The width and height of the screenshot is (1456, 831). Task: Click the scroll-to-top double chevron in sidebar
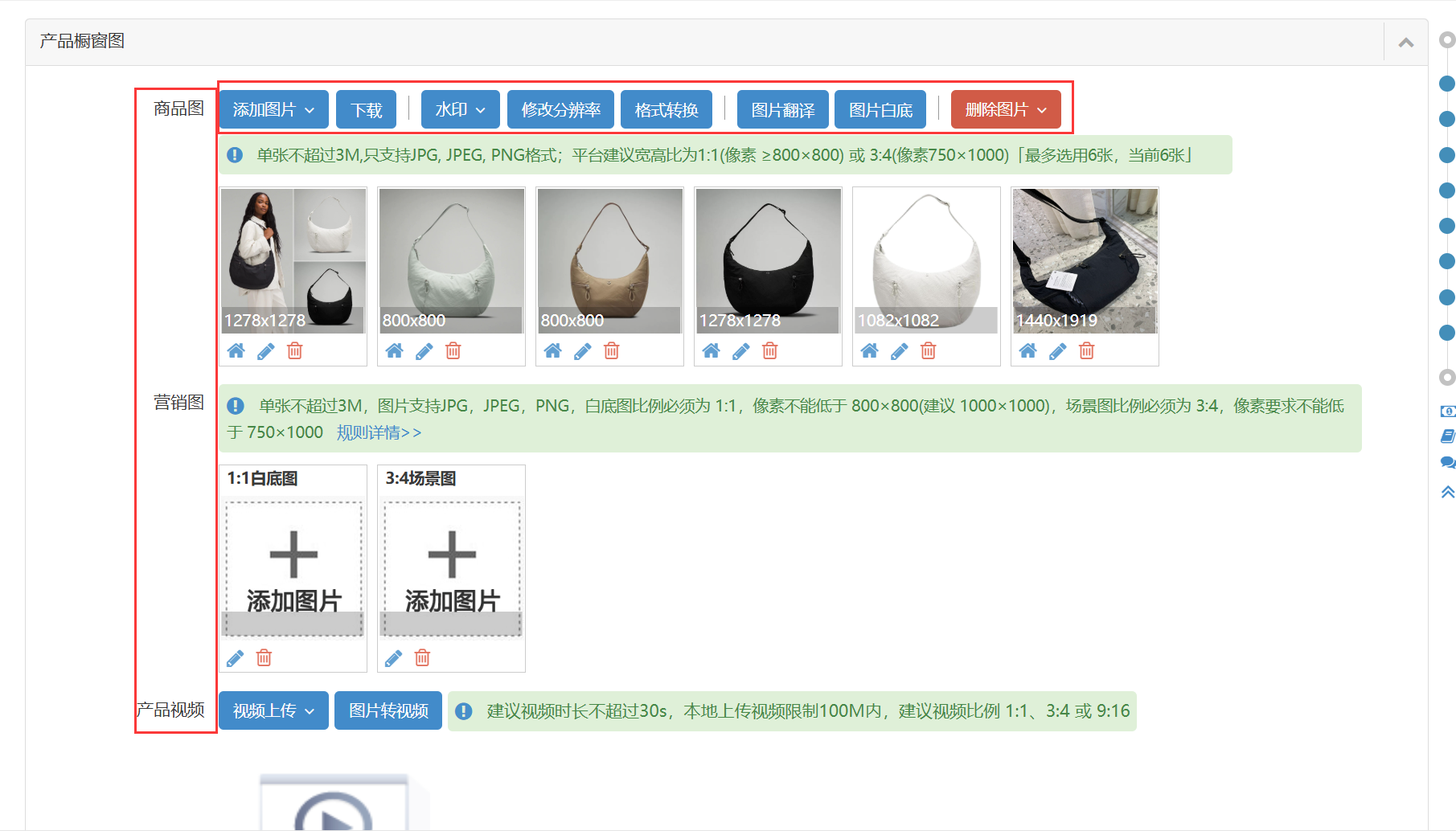click(x=1447, y=492)
